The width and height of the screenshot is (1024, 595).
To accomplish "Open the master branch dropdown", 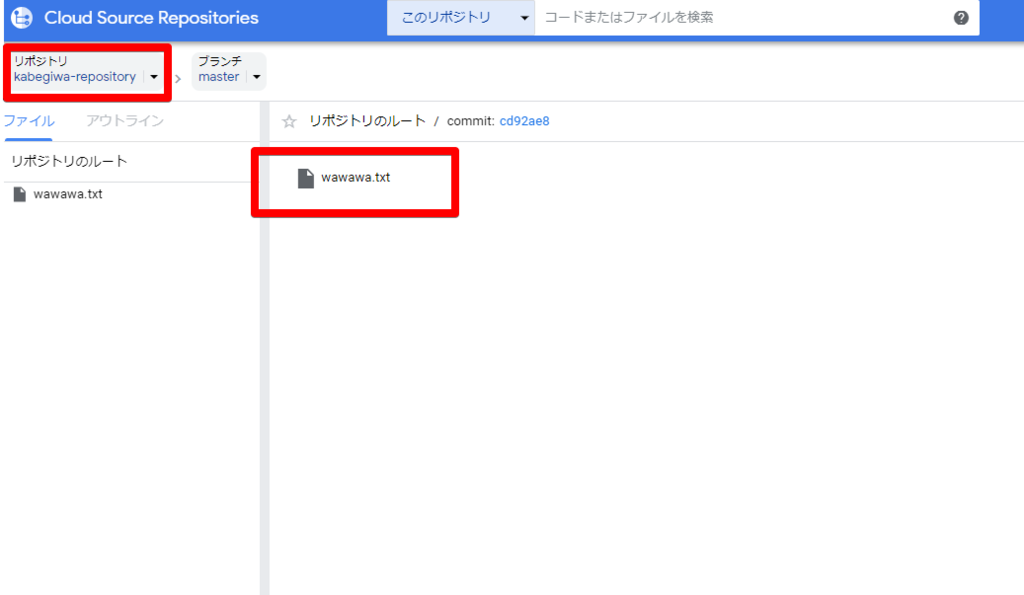I will 255,76.
